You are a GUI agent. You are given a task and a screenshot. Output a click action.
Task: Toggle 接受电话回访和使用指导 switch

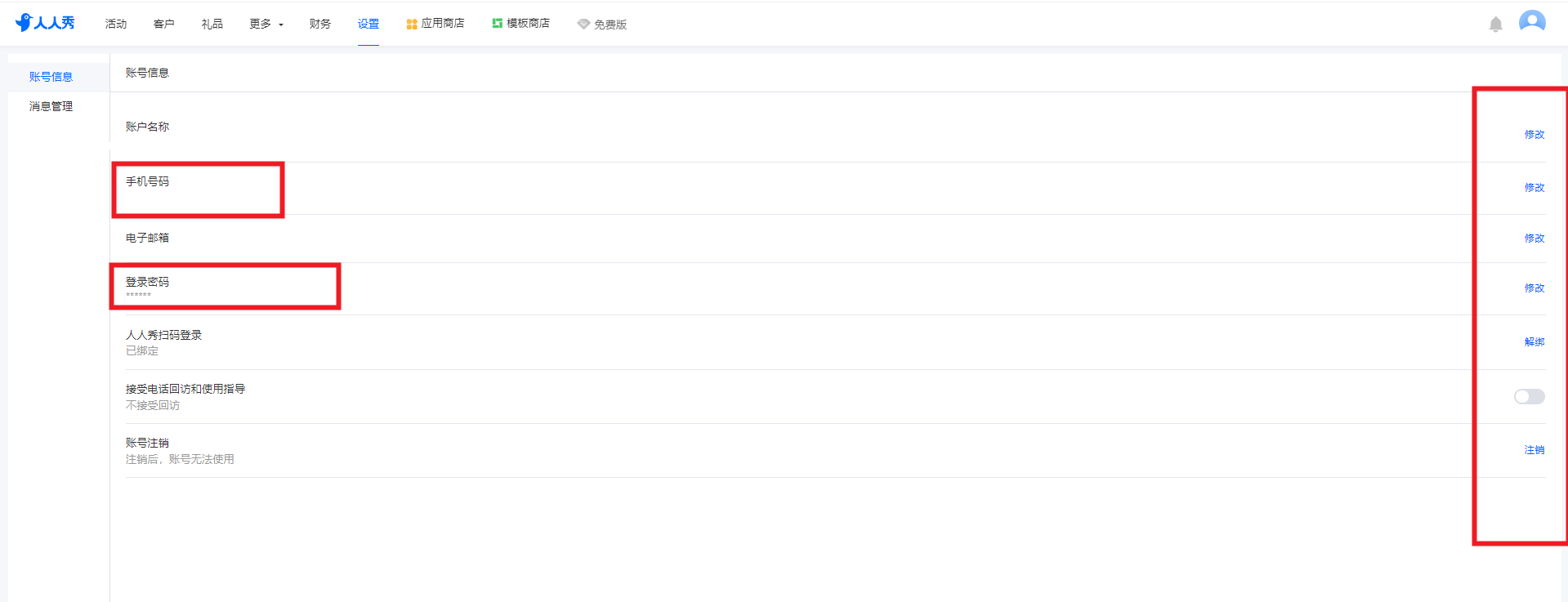(1529, 396)
